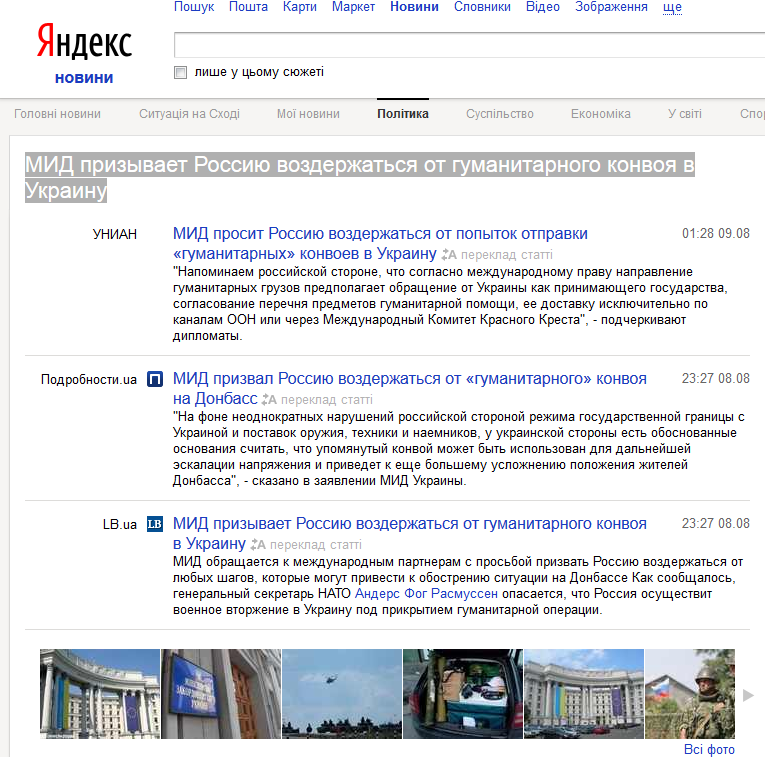This screenshot has width=765, height=757.
Task: Click the Подробности.ua source name
Action: coord(89,379)
